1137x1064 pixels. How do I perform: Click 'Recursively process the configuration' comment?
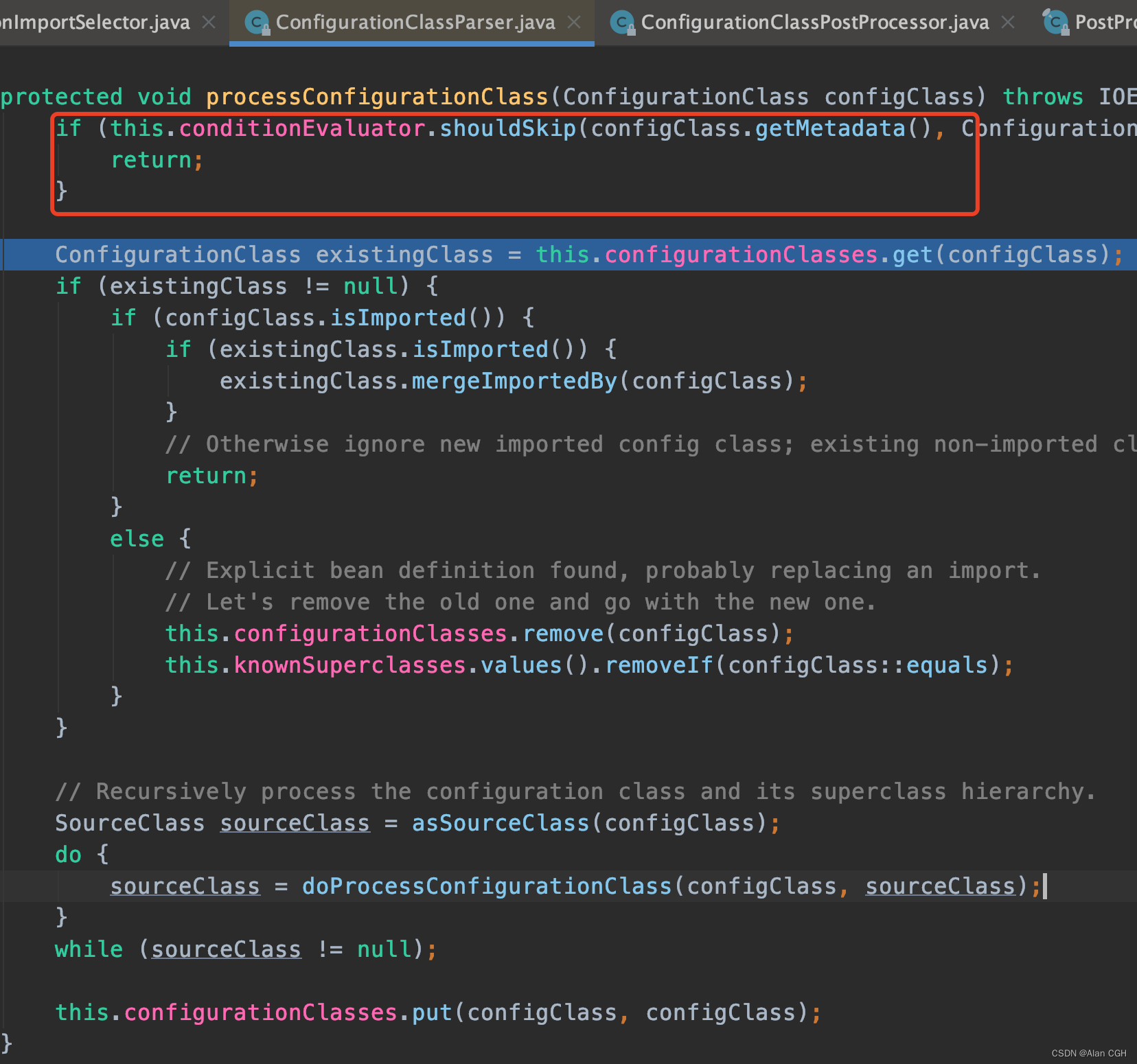click(x=575, y=791)
